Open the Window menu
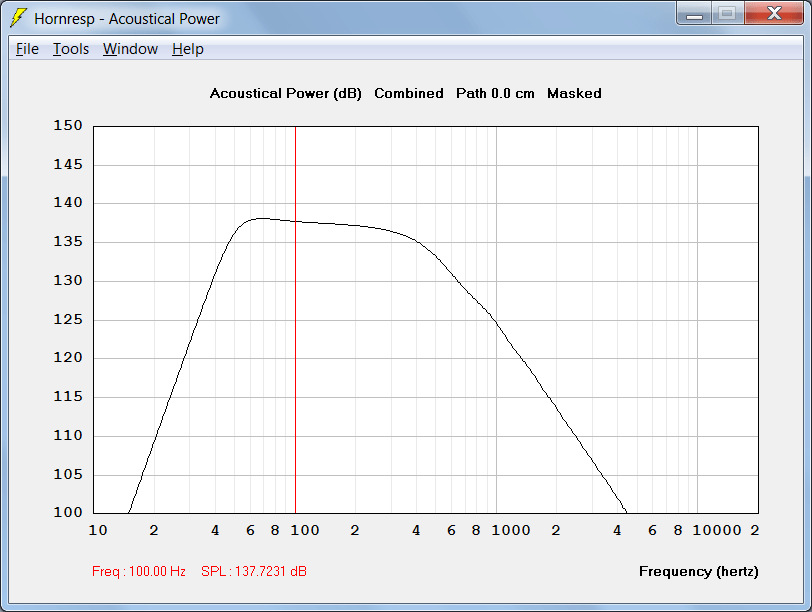Screen dimensions: 812x612 pos(130,49)
